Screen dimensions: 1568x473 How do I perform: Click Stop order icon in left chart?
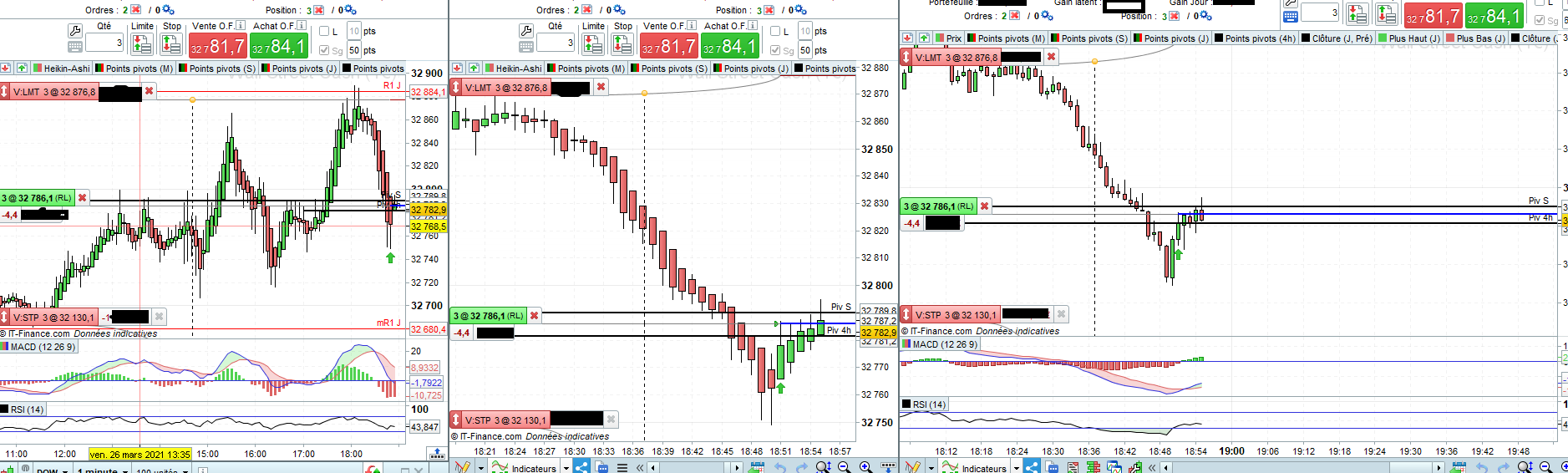click(171, 43)
